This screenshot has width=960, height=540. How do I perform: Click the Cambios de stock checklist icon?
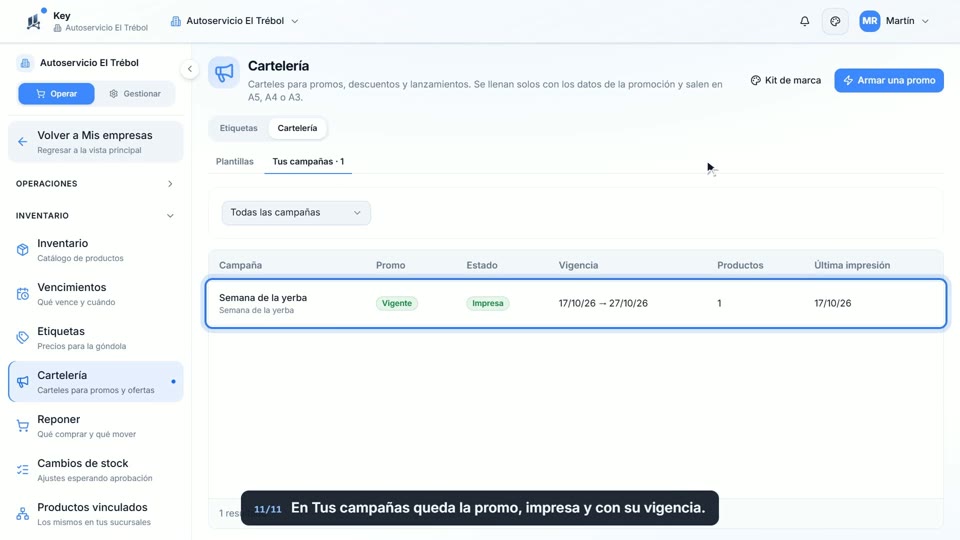tap(23, 470)
